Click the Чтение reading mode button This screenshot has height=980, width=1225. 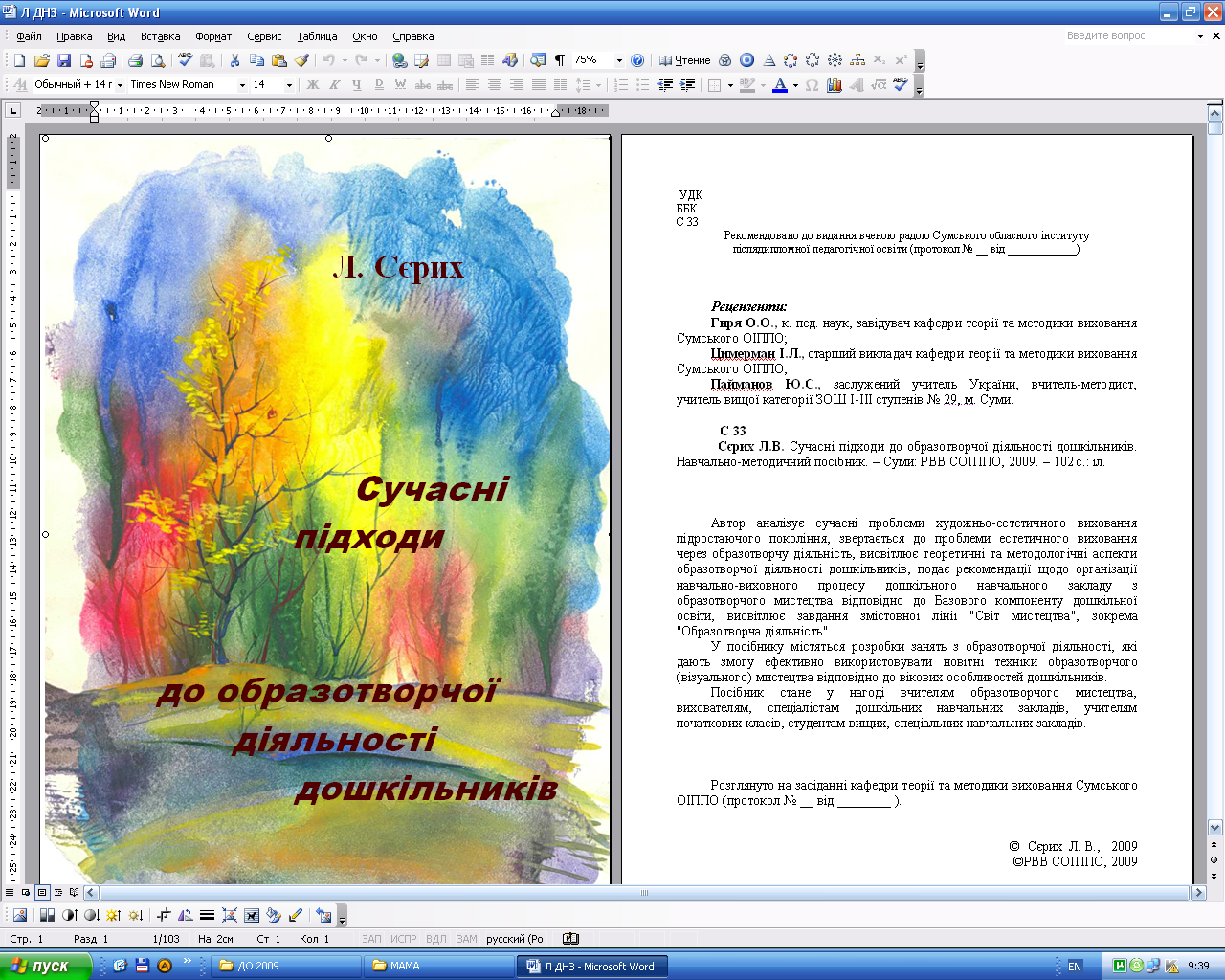click(x=685, y=60)
